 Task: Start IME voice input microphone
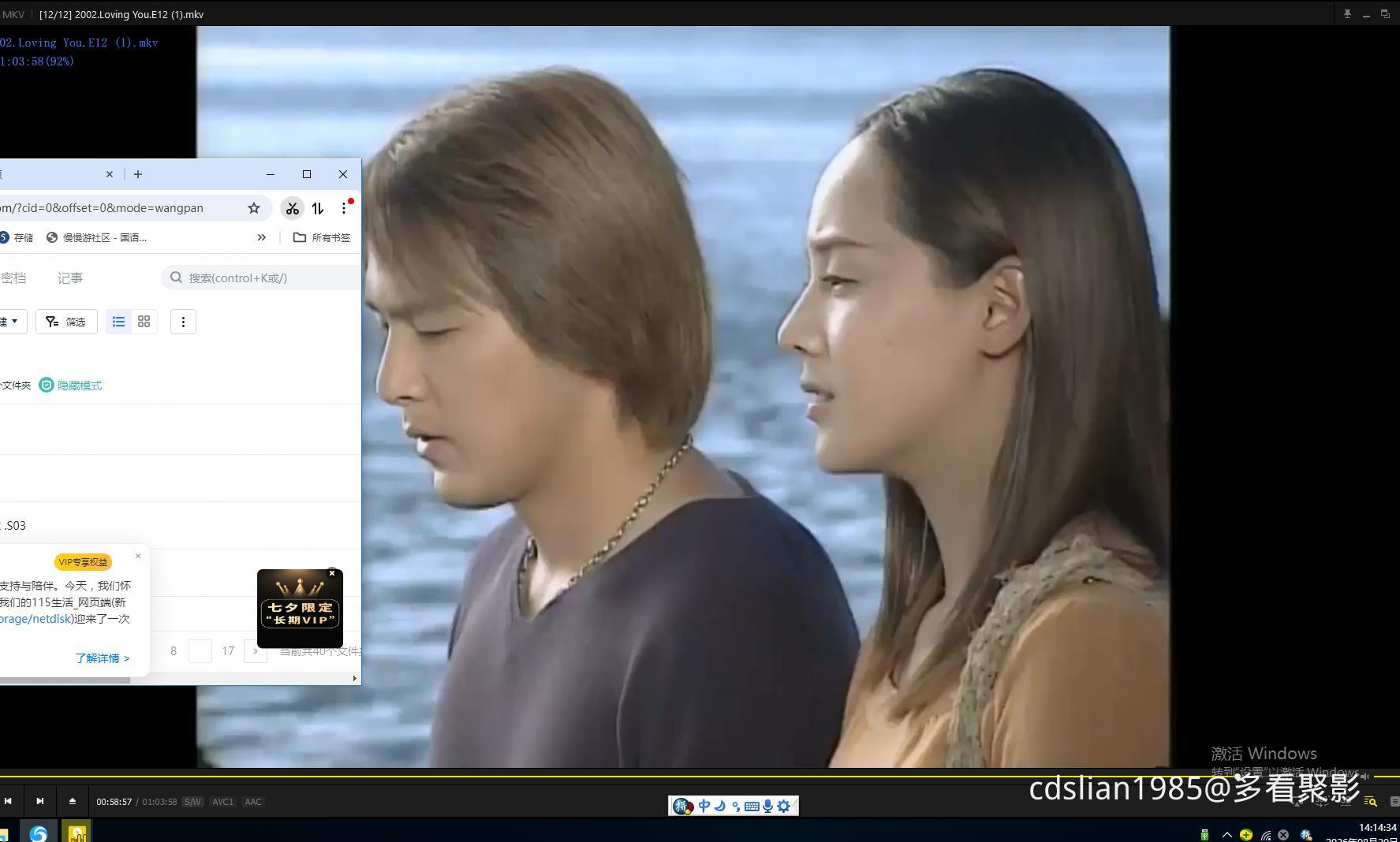767,806
